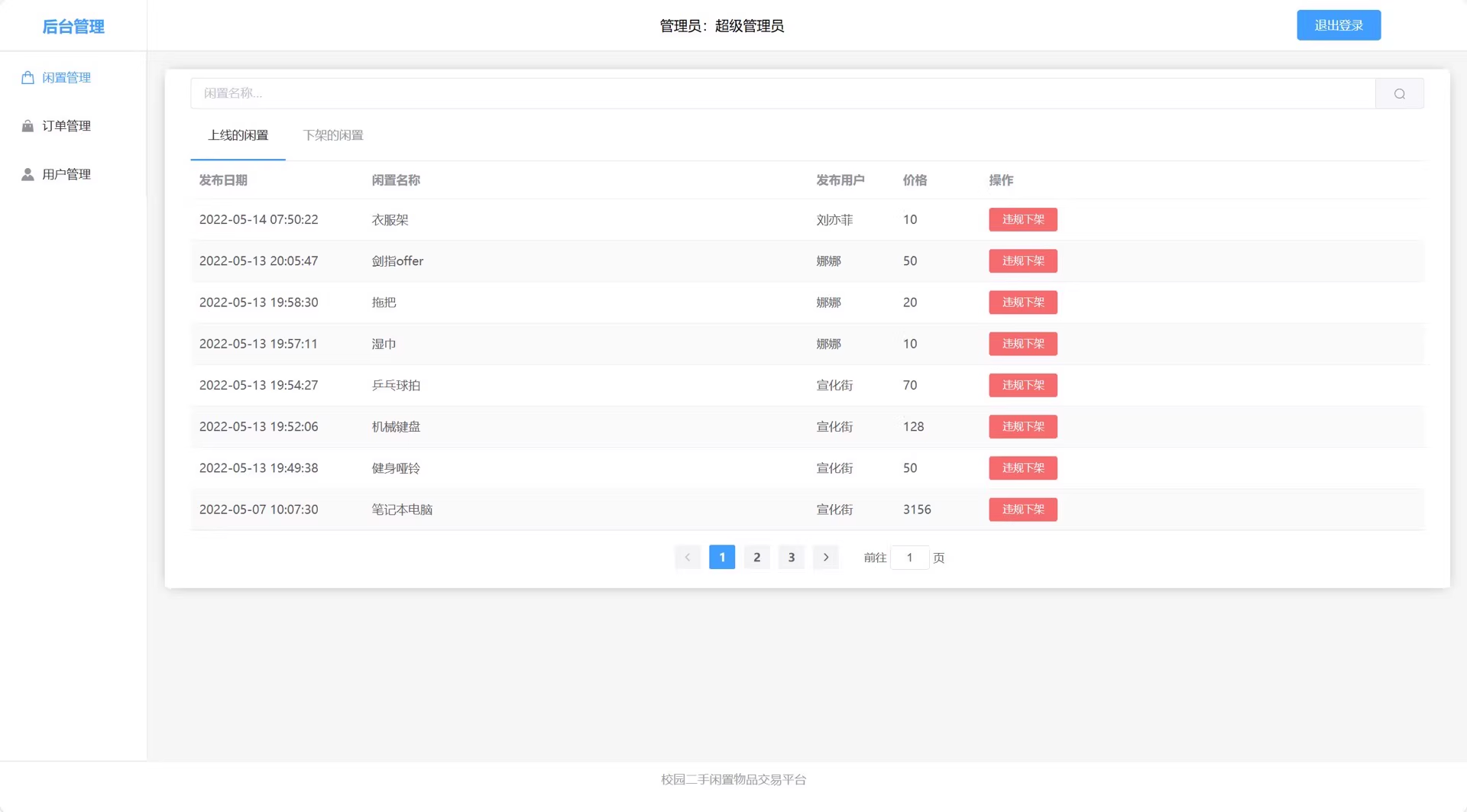
Task: Click the 前往 page number input box
Action: (x=909, y=558)
